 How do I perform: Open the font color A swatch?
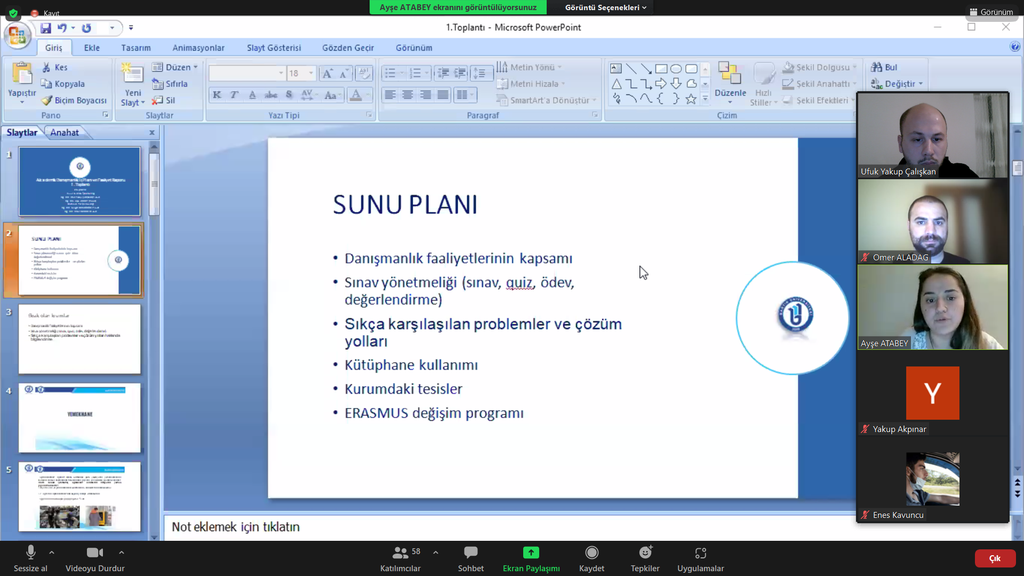356,95
